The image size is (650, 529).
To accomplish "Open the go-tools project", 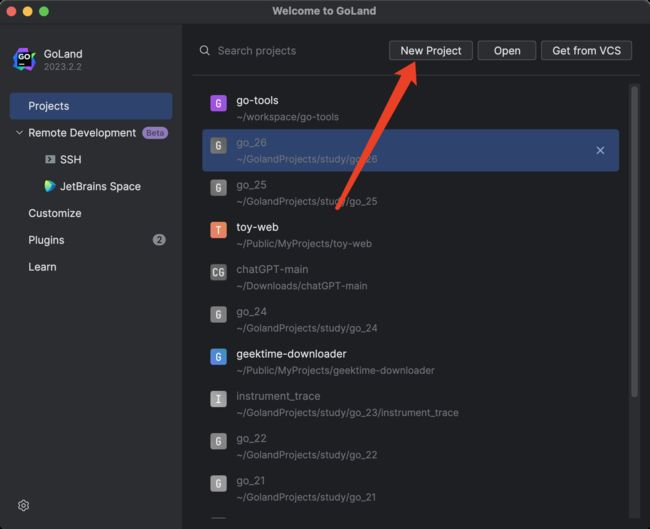I will tap(410, 108).
